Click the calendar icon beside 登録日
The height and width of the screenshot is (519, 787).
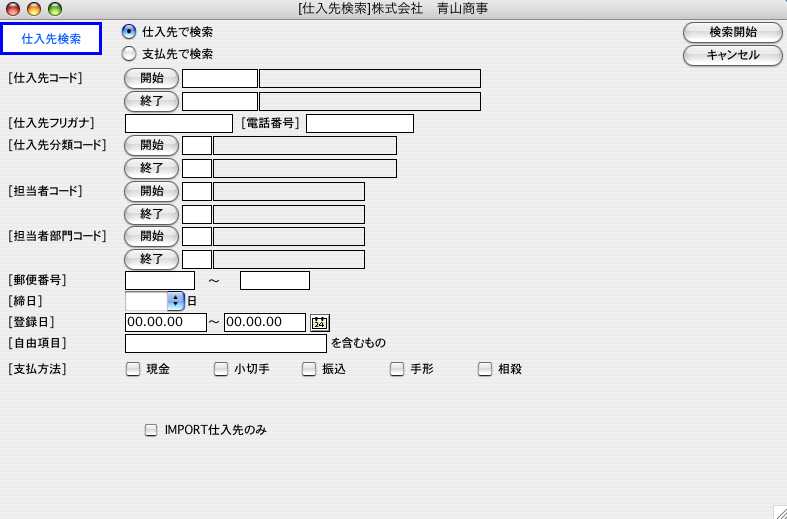319,323
